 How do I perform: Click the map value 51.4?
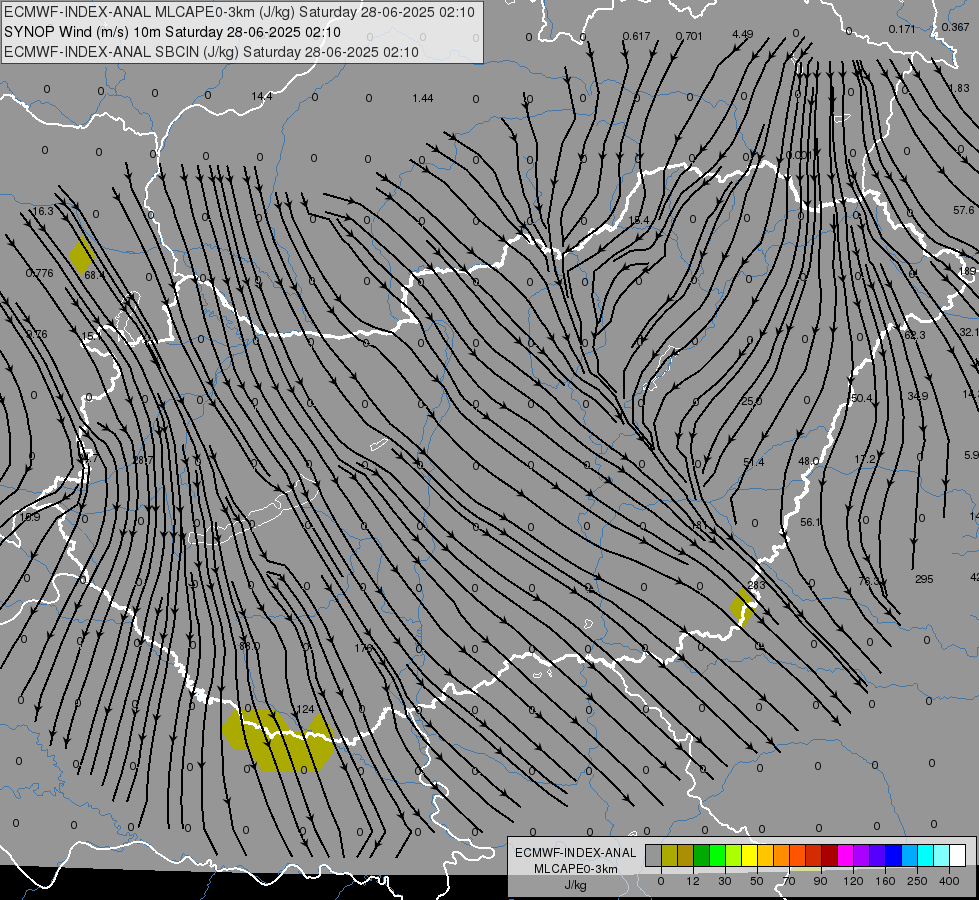tap(754, 462)
